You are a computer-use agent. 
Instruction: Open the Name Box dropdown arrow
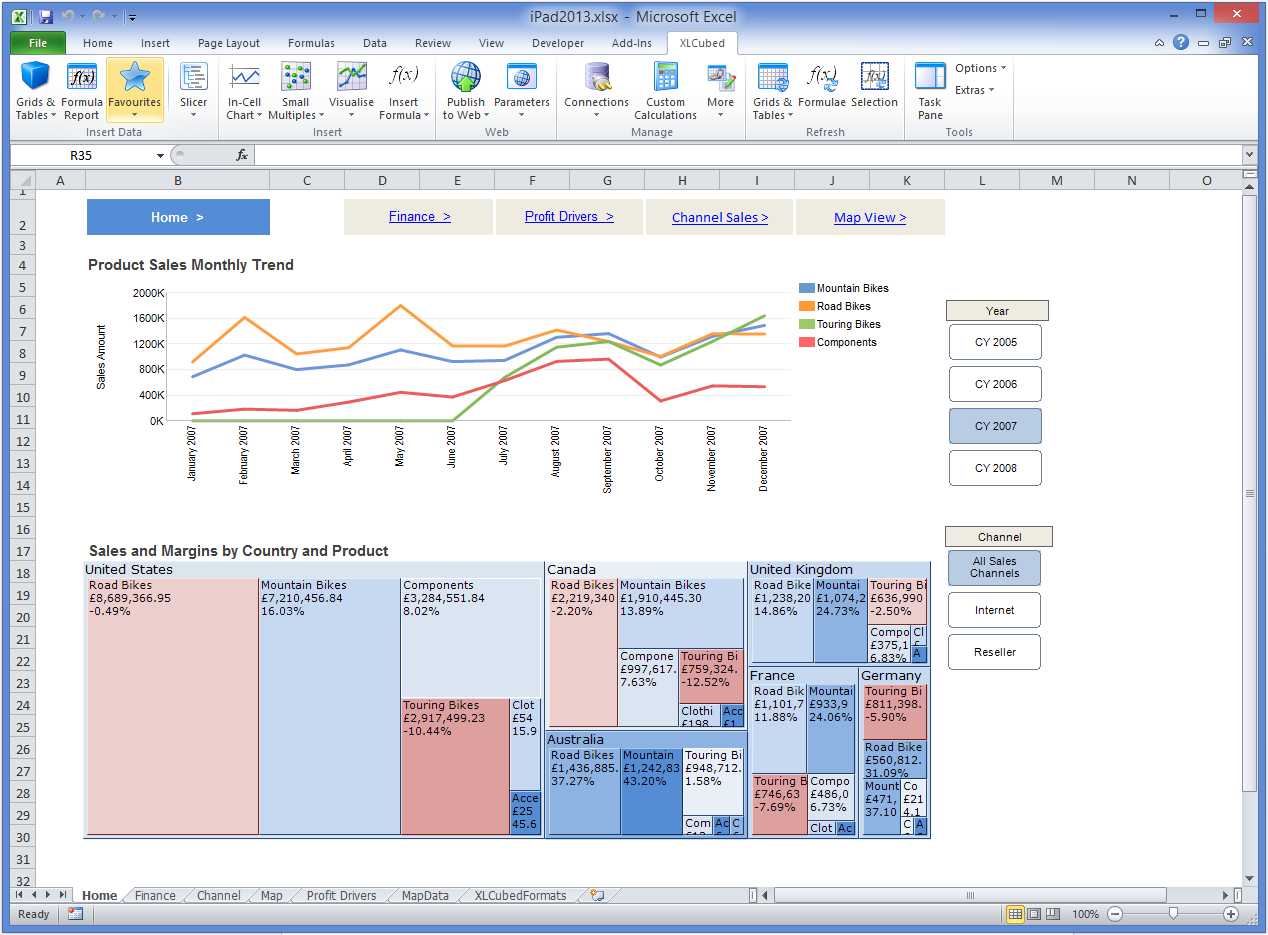click(160, 156)
